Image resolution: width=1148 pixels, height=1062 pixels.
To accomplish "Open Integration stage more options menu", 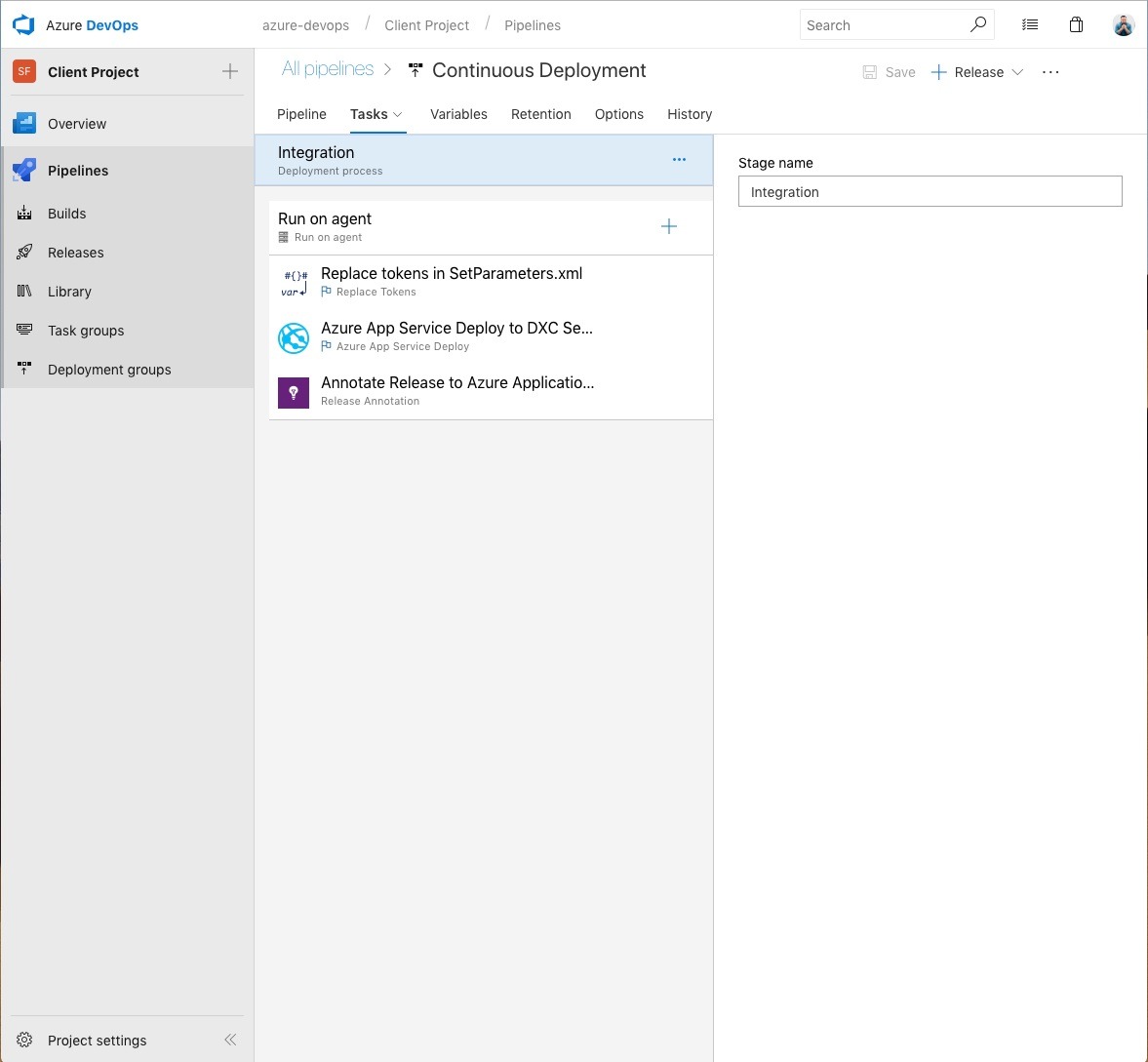I will (679, 160).
